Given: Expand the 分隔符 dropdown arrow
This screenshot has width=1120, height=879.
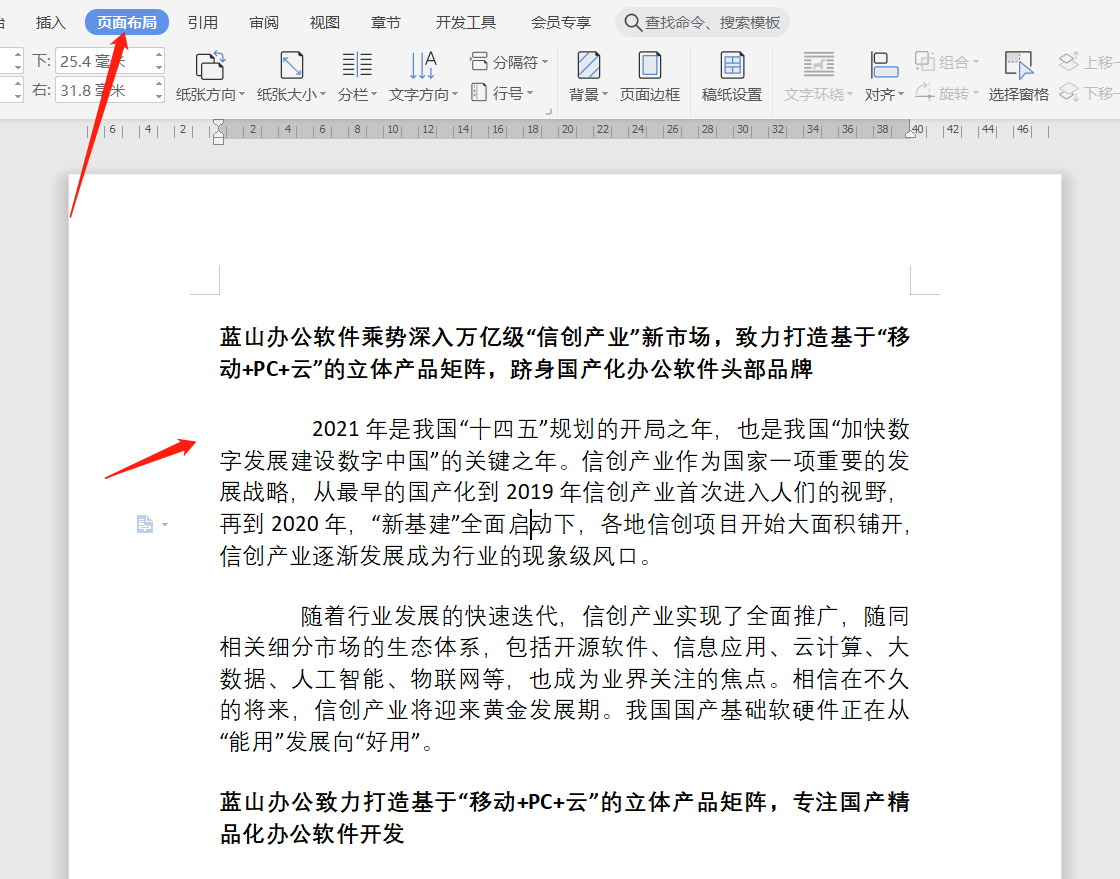Looking at the screenshot, I should coord(545,62).
